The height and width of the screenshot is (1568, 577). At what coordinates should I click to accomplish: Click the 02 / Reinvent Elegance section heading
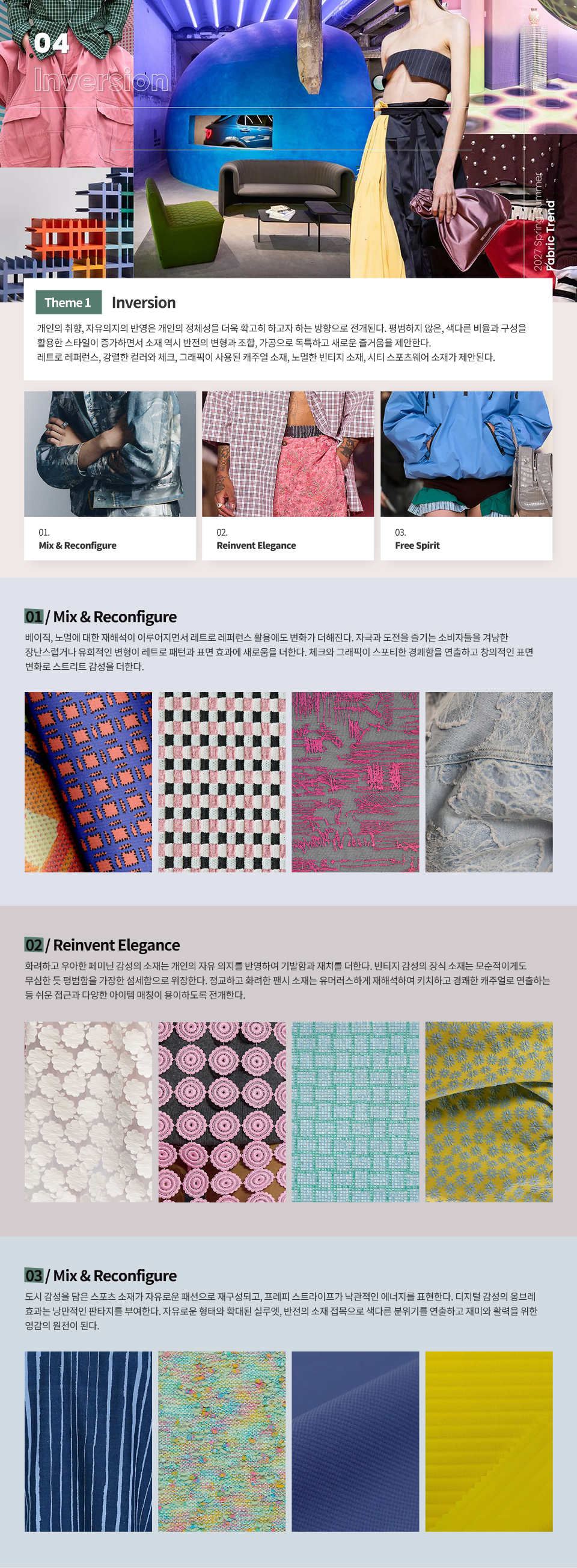tap(102, 945)
